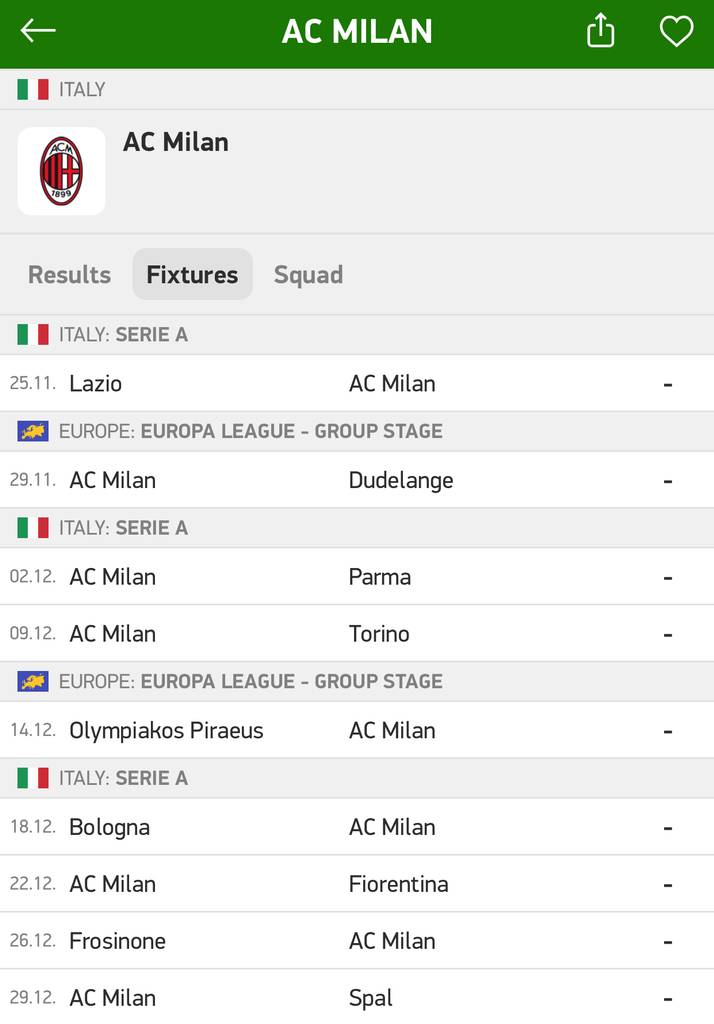Open the first Italy: Serie A league header

pyautogui.click(x=357, y=334)
